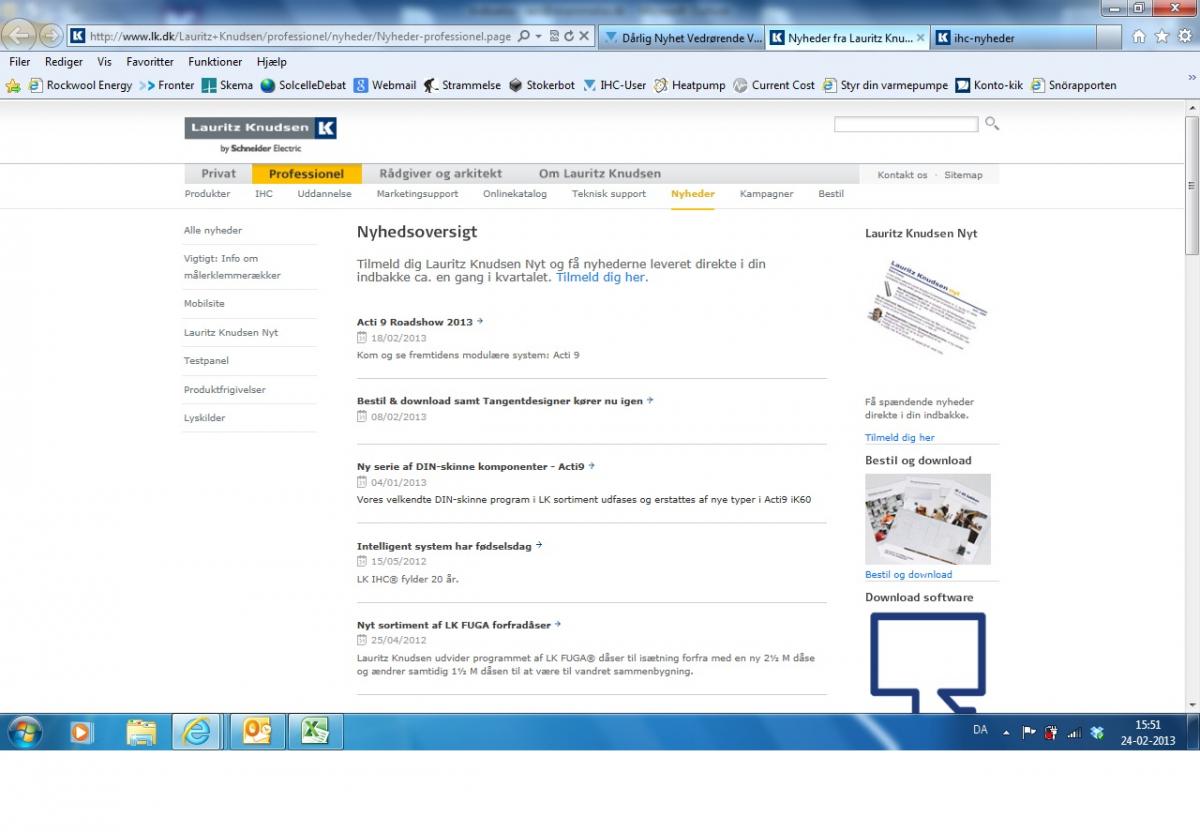Click the IE Home icon
The image size is (1200, 832).
click(x=1139, y=37)
